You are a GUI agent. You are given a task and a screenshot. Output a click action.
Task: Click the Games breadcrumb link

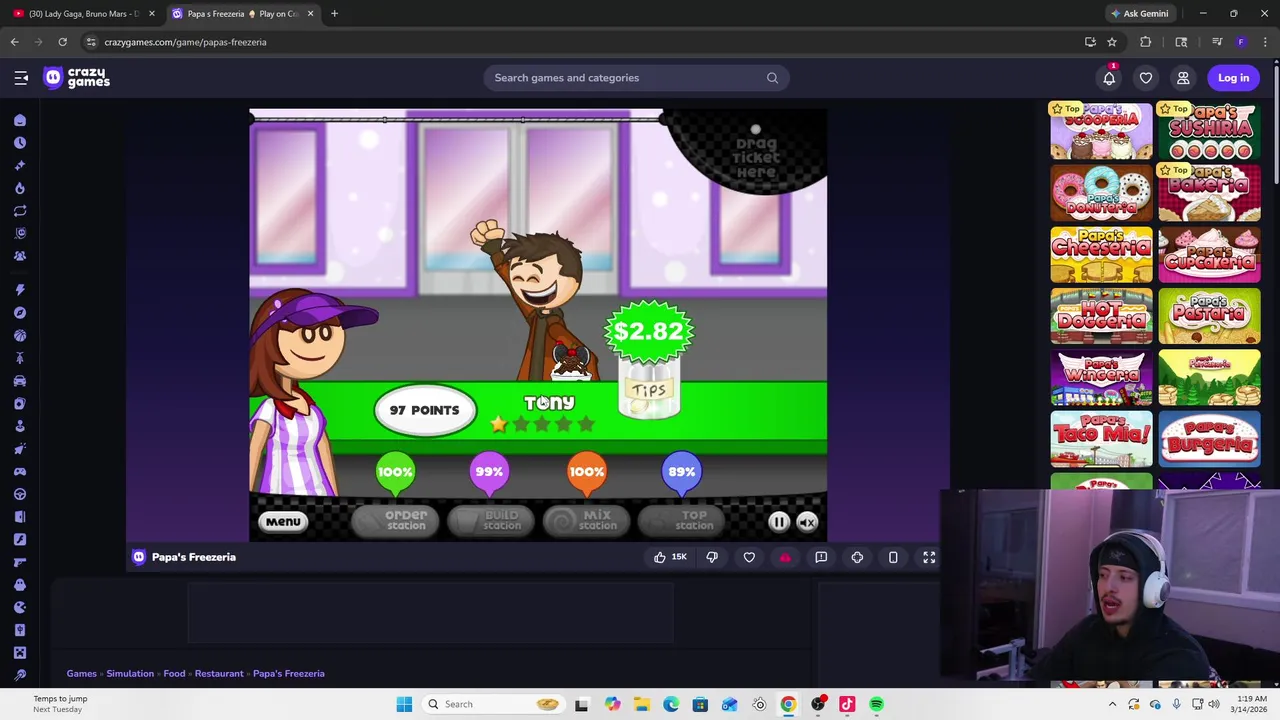pyautogui.click(x=82, y=673)
